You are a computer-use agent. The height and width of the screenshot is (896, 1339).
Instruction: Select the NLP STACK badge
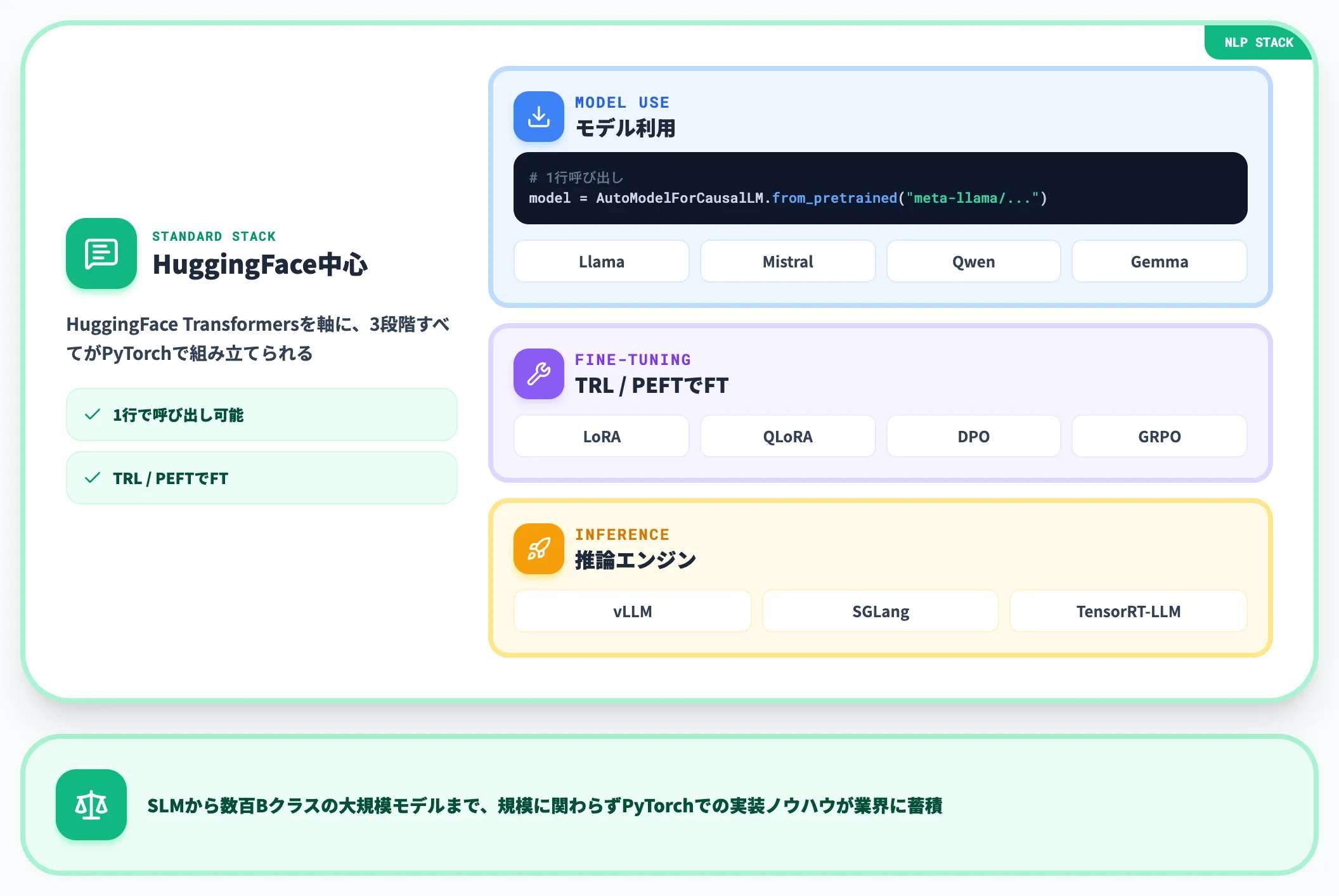click(1258, 42)
